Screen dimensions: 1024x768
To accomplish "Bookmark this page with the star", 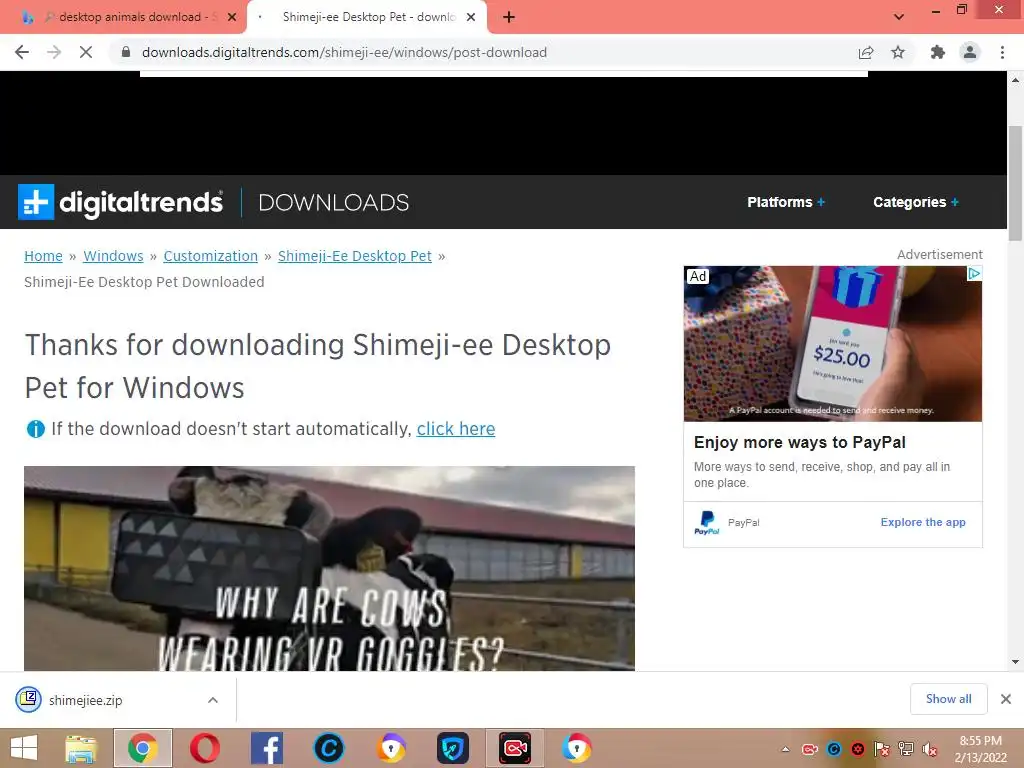I will point(898,52).
